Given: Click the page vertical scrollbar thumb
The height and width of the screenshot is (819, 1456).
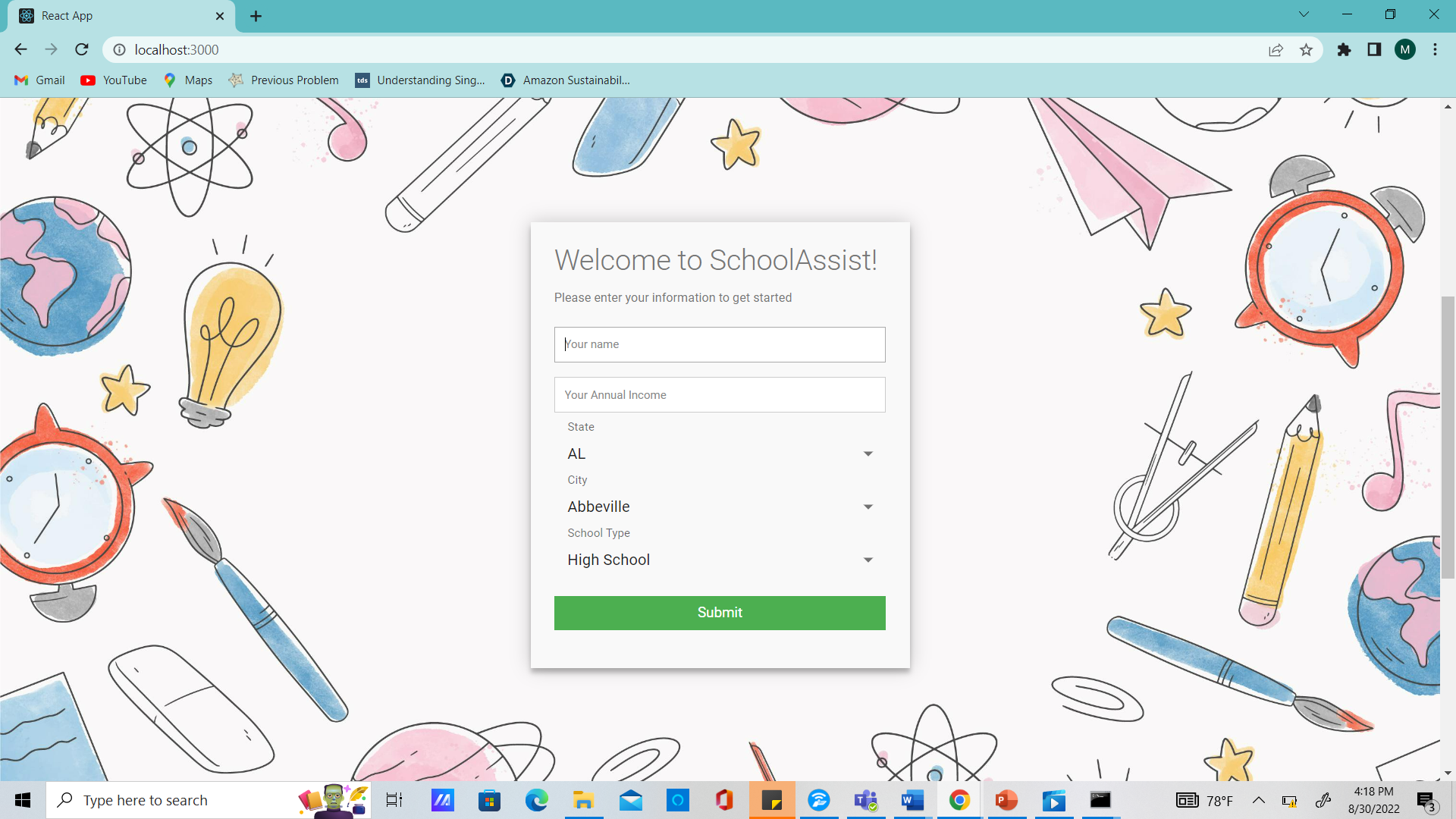Looking at the screenshot, I should [x=1448, y=437].
